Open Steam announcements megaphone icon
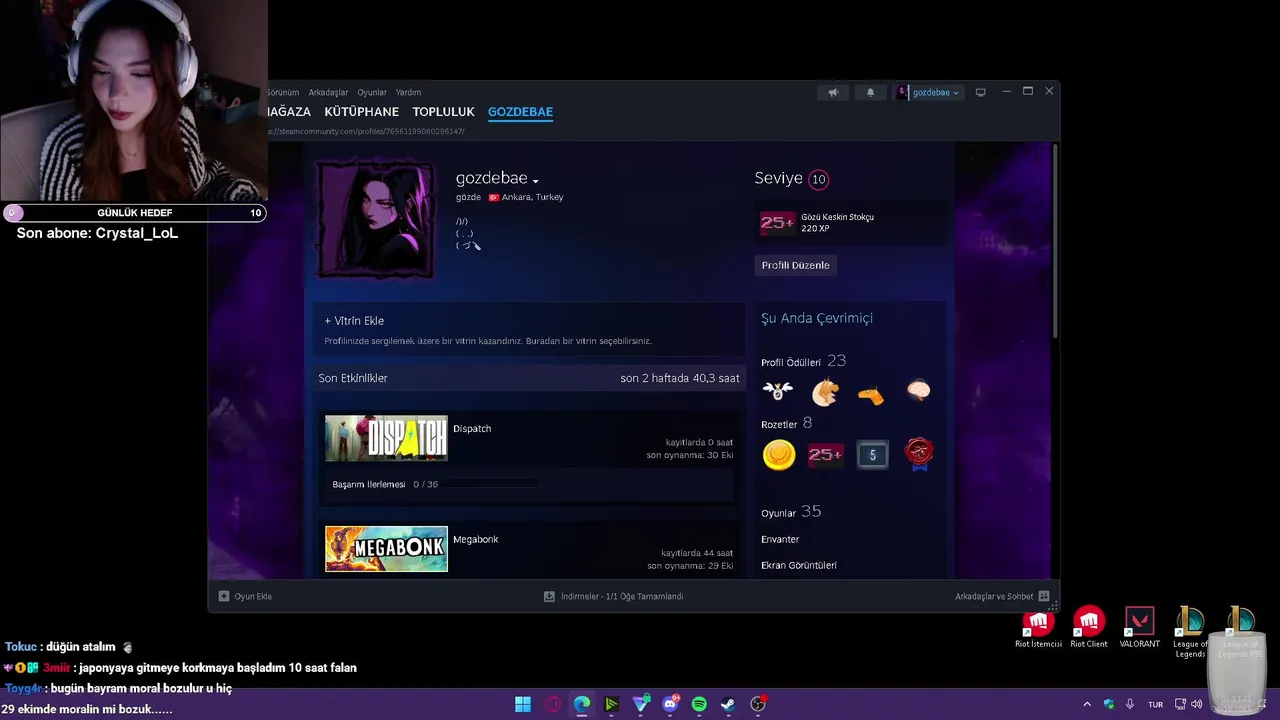Screen dimensions: 1280x720 pyautogui.click(x=833, y=92)
